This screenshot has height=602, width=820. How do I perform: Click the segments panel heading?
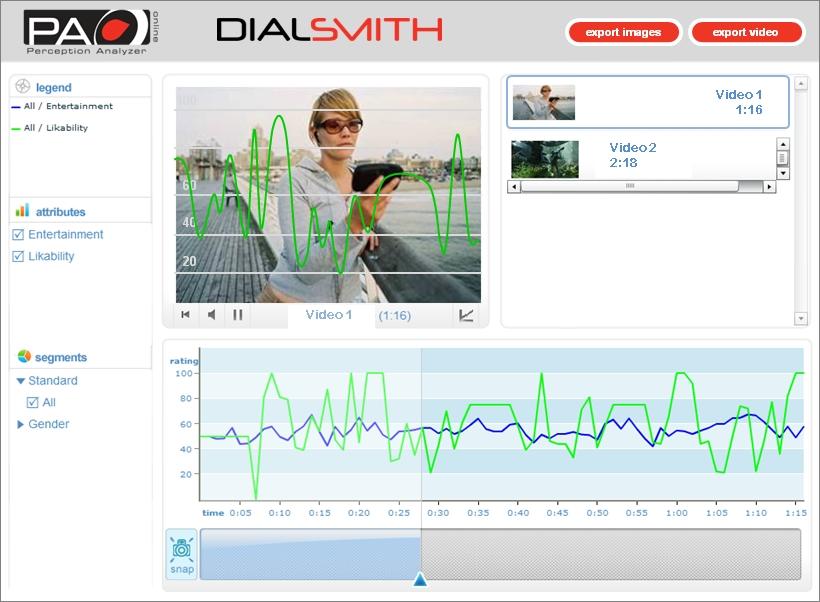pos(61,357)
